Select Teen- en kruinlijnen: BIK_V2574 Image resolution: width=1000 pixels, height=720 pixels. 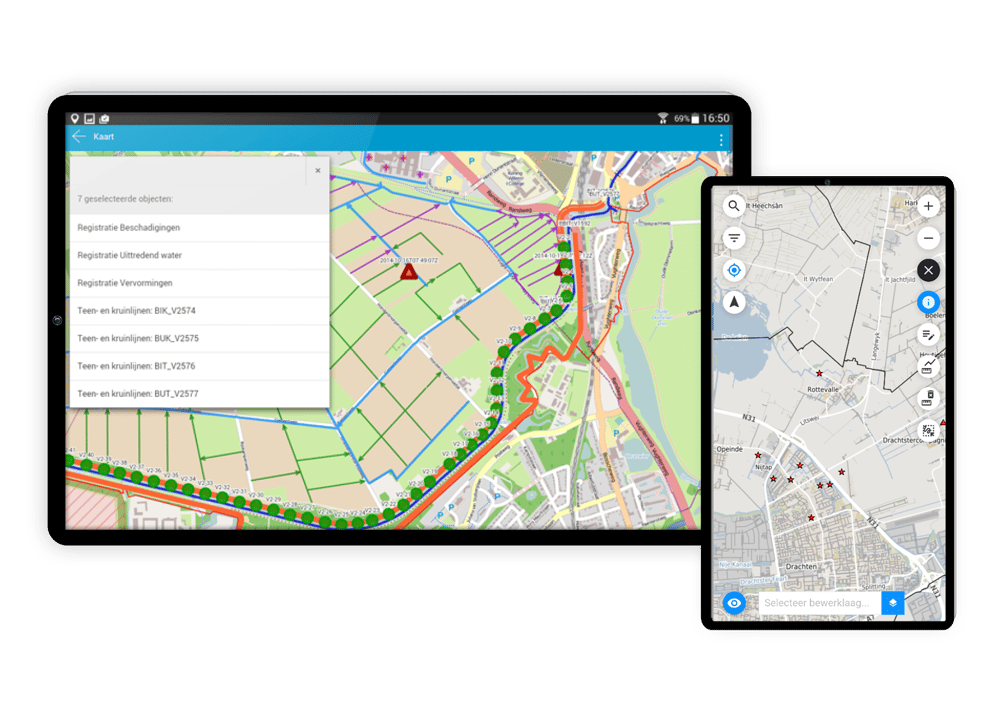[199, 311]
